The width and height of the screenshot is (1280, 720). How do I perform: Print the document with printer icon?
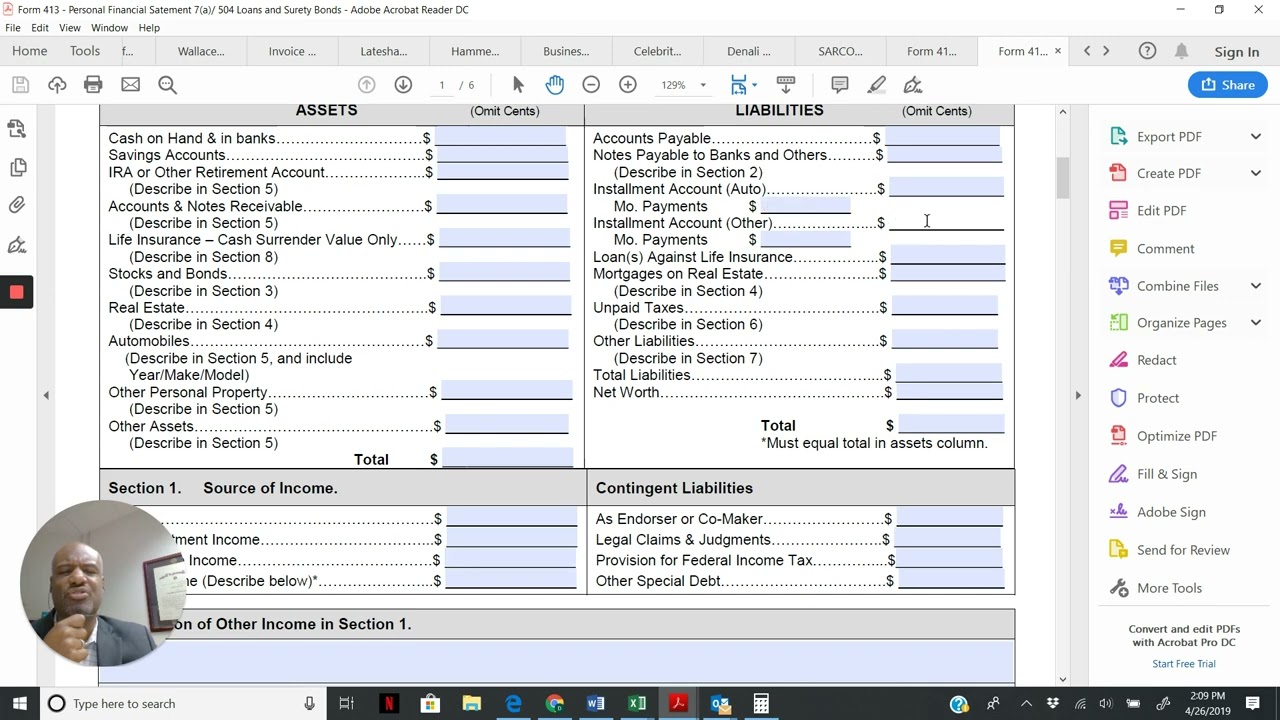point(93,85)
